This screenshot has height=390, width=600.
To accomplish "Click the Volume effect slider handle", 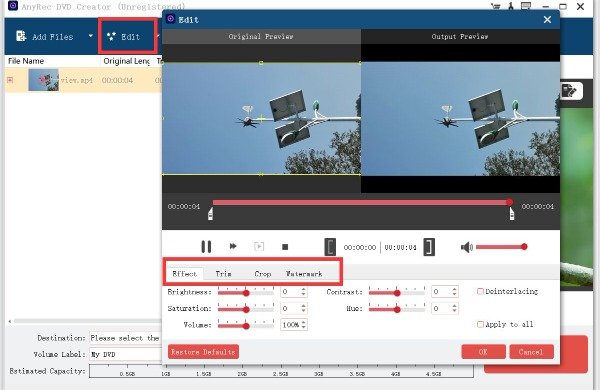I will 246,326.
